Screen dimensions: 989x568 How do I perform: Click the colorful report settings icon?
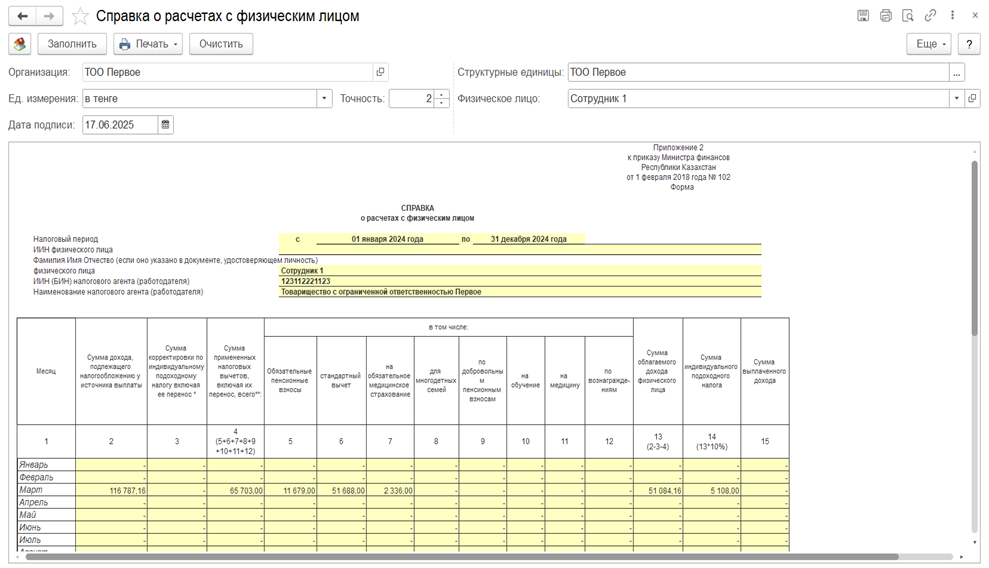point(20,44)
